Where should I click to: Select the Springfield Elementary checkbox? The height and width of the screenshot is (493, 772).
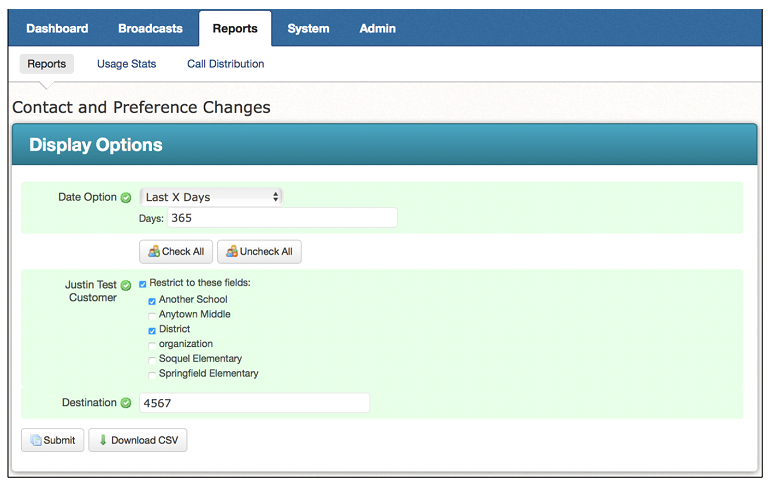coord(152,375)
